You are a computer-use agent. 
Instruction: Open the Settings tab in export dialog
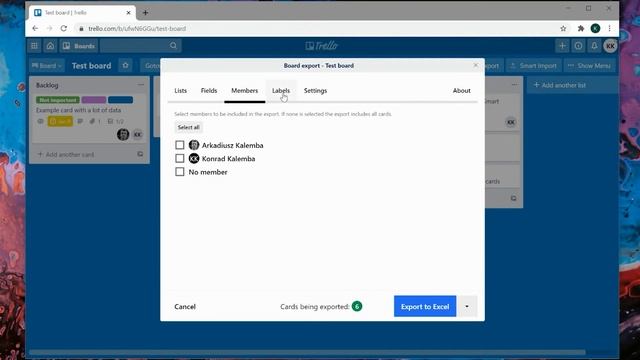[315, 91]
